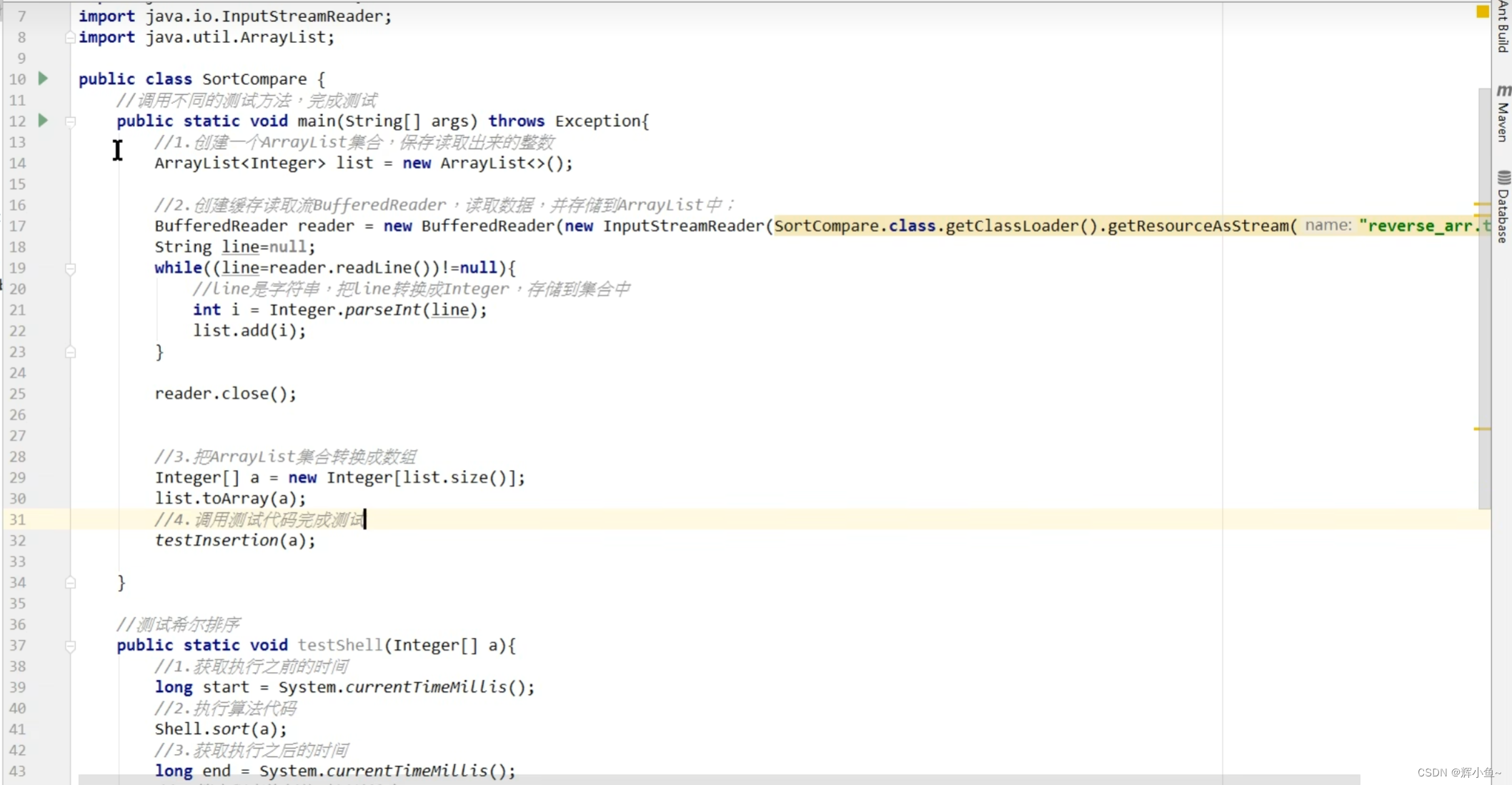Open the Ant Build tool window

tap(1503, 26)
